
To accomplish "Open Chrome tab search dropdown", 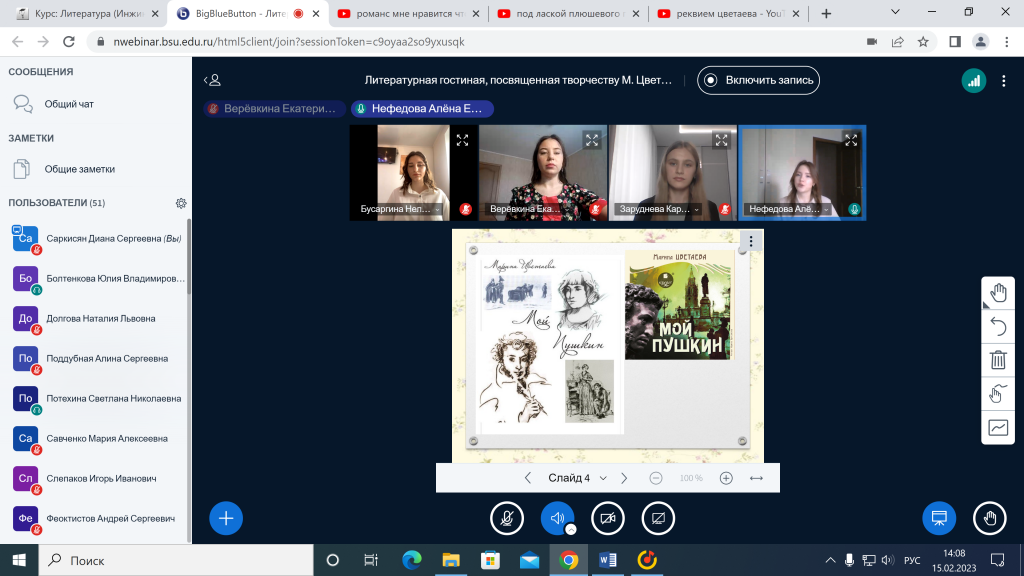I will 895,12.
